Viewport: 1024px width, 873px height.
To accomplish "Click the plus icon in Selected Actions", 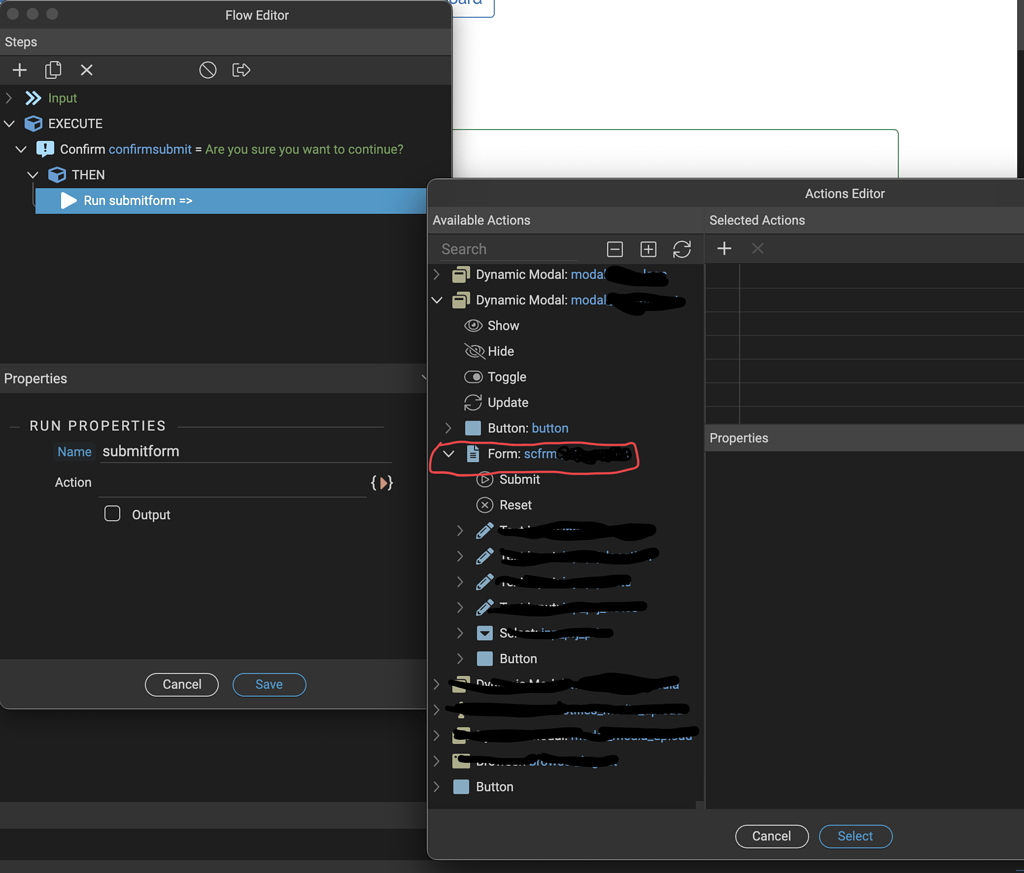I will tap(724, 248).
